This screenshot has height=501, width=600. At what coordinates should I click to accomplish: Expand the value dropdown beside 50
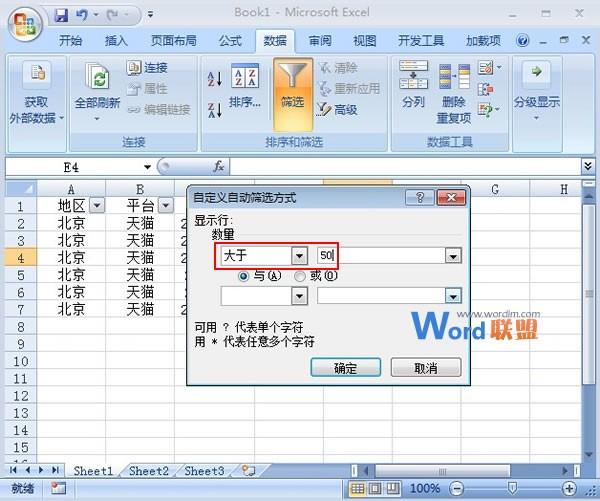pos(453,256)
